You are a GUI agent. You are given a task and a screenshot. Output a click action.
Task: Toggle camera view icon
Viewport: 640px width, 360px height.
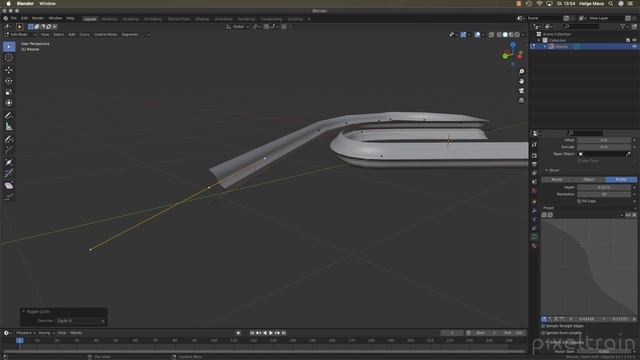521,91
